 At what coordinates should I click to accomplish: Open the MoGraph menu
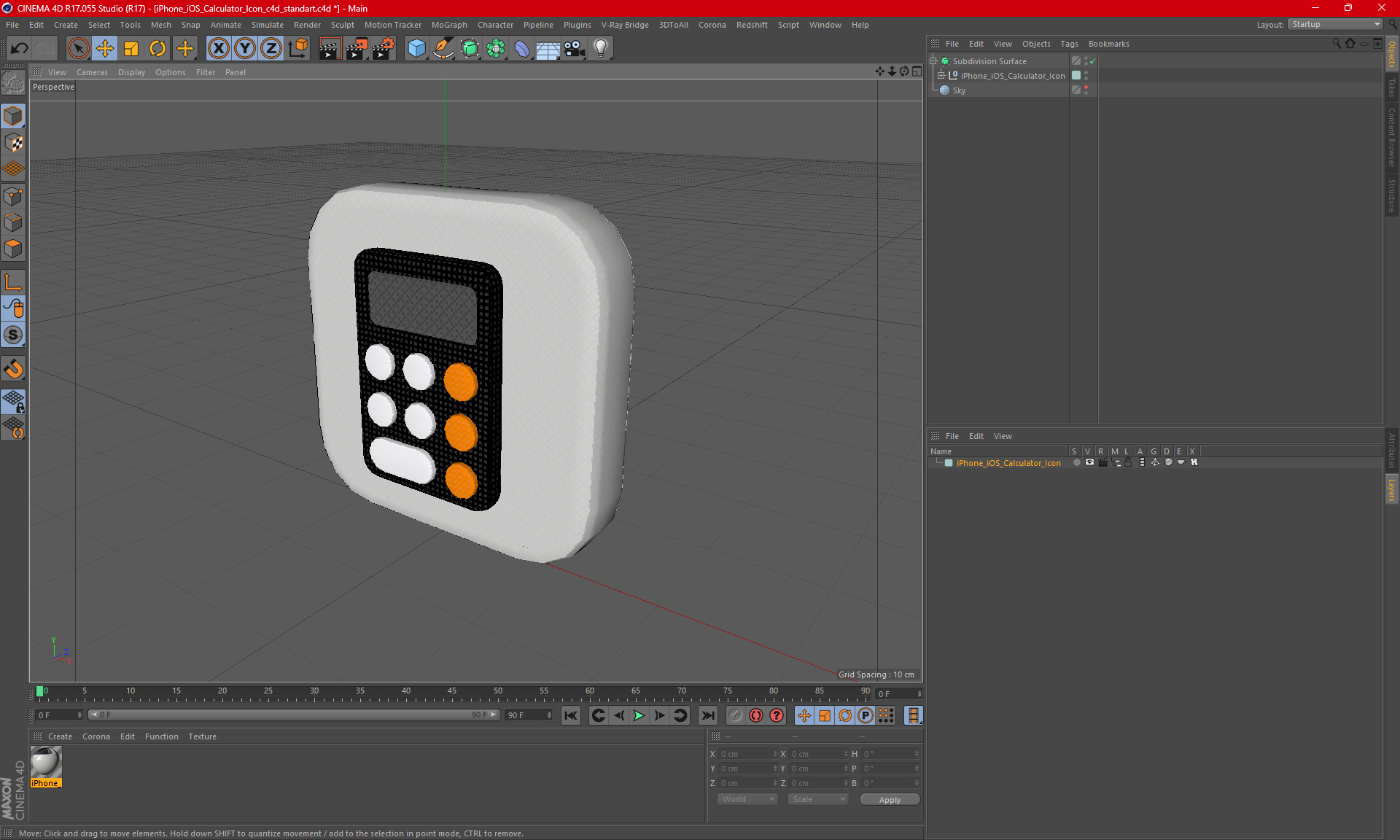point(449,25)
